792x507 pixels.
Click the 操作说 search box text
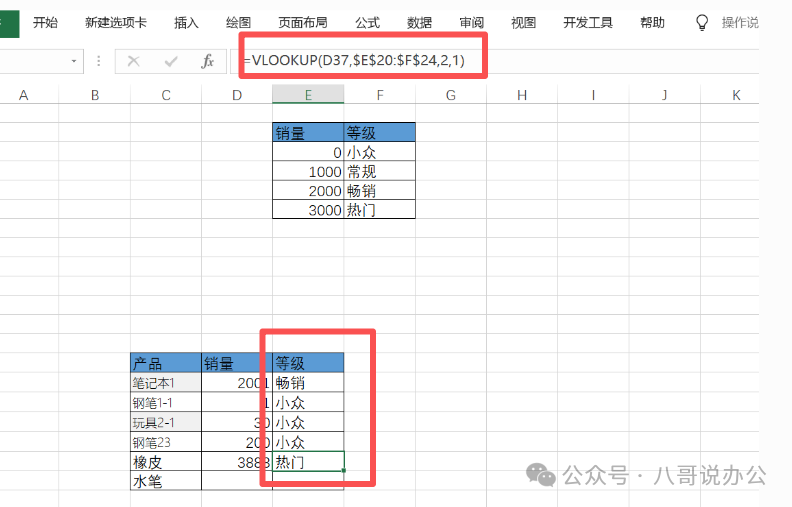(740, 23)
